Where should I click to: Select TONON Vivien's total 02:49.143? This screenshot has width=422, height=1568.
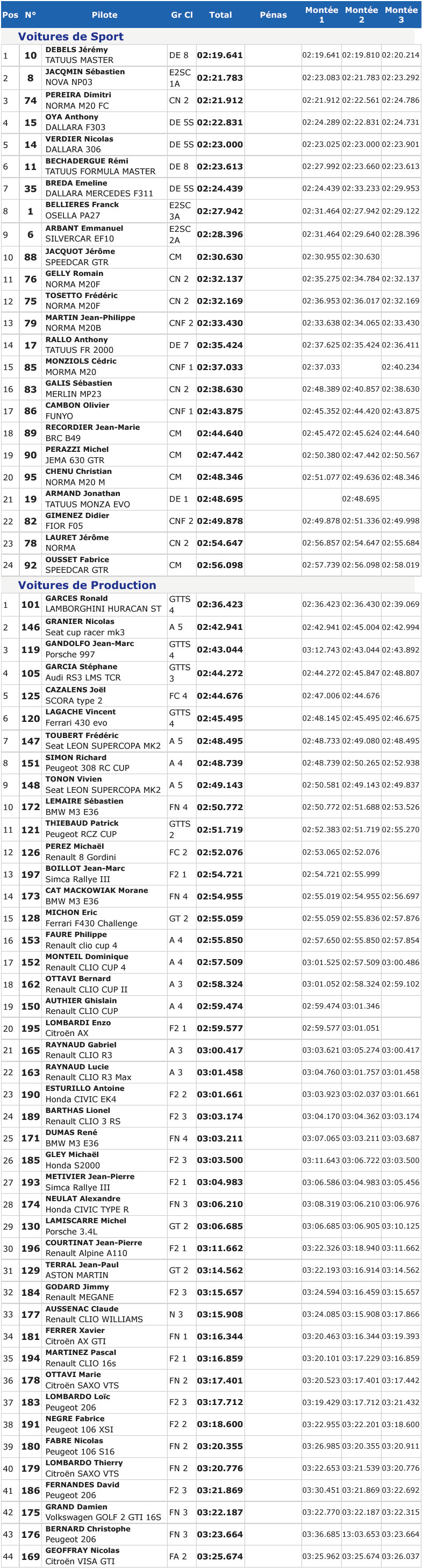pyautogui.click(x=219, y=785)
